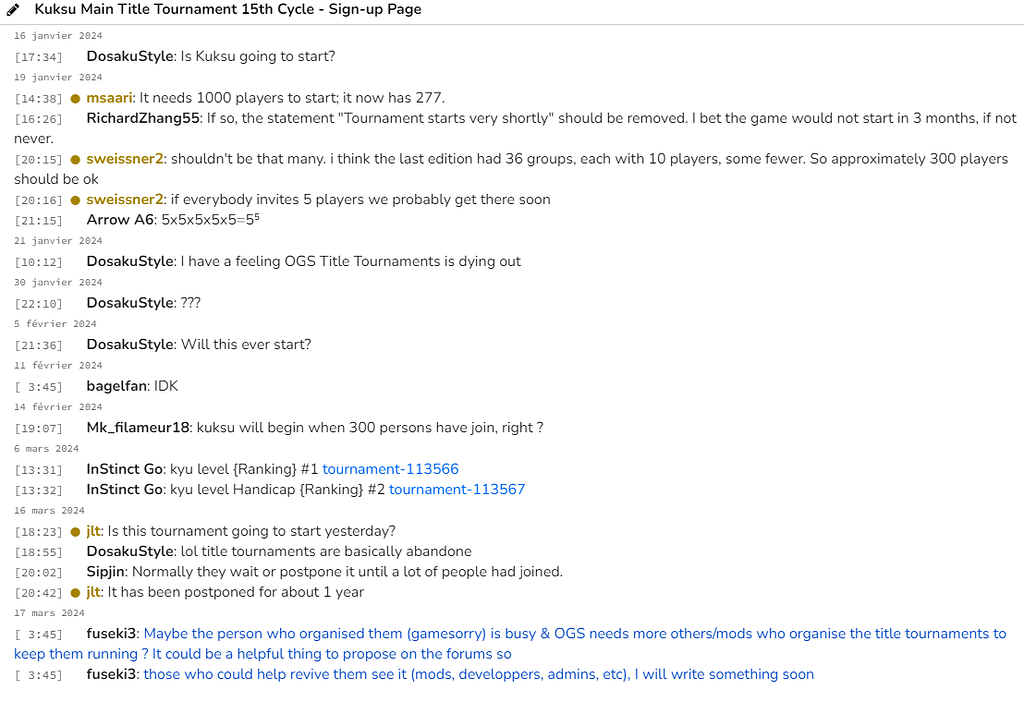
Task: Click gold dot before sweissner2's "if everybody invites" message
Action: click(x=76, y=200)
